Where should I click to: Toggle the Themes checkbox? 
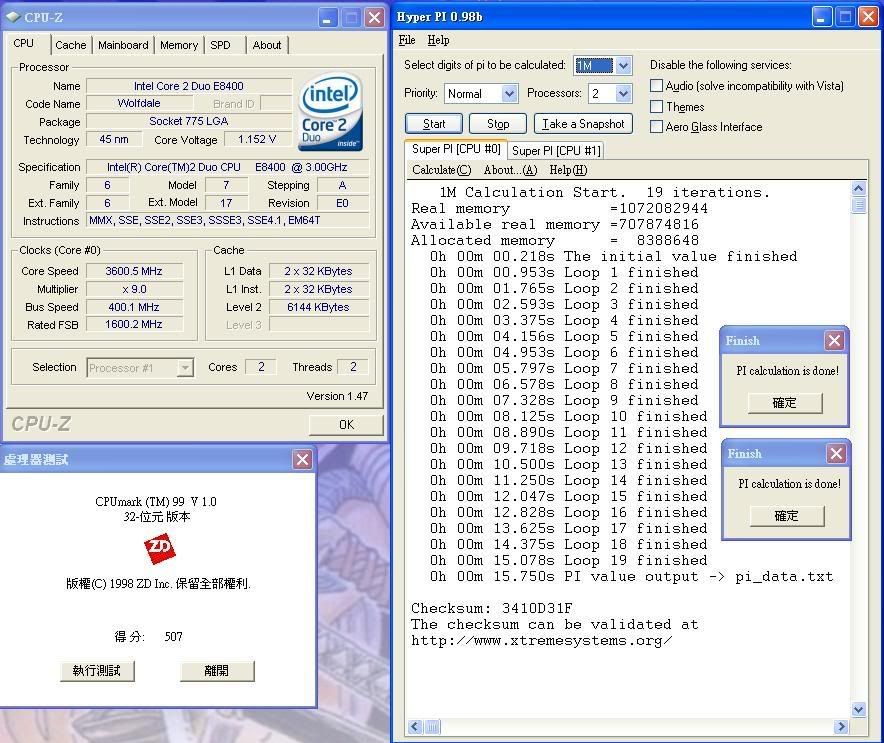(656, 107)
